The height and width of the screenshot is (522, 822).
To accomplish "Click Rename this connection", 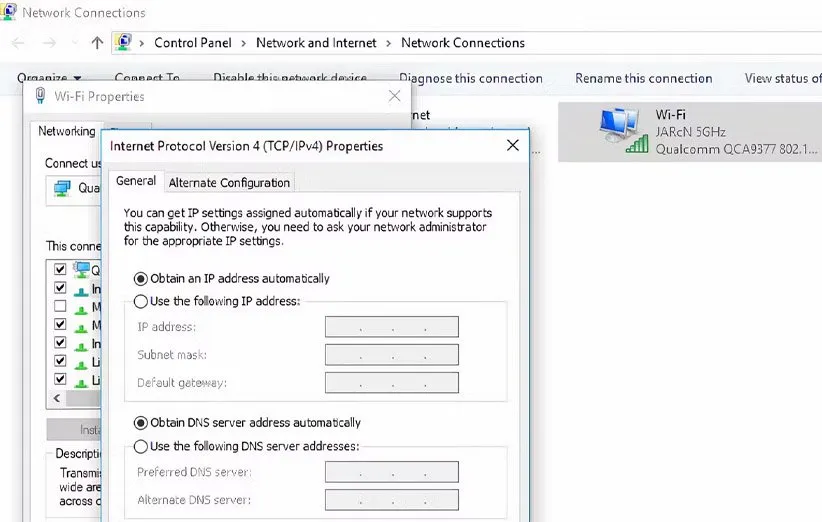I will [x=643, y=78].
